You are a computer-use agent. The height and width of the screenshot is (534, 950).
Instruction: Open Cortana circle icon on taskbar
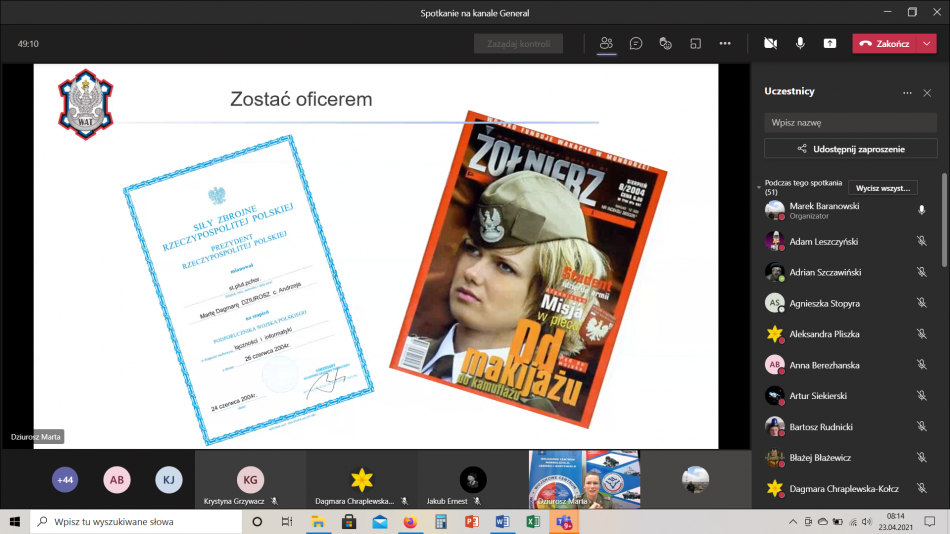point(257,522)
